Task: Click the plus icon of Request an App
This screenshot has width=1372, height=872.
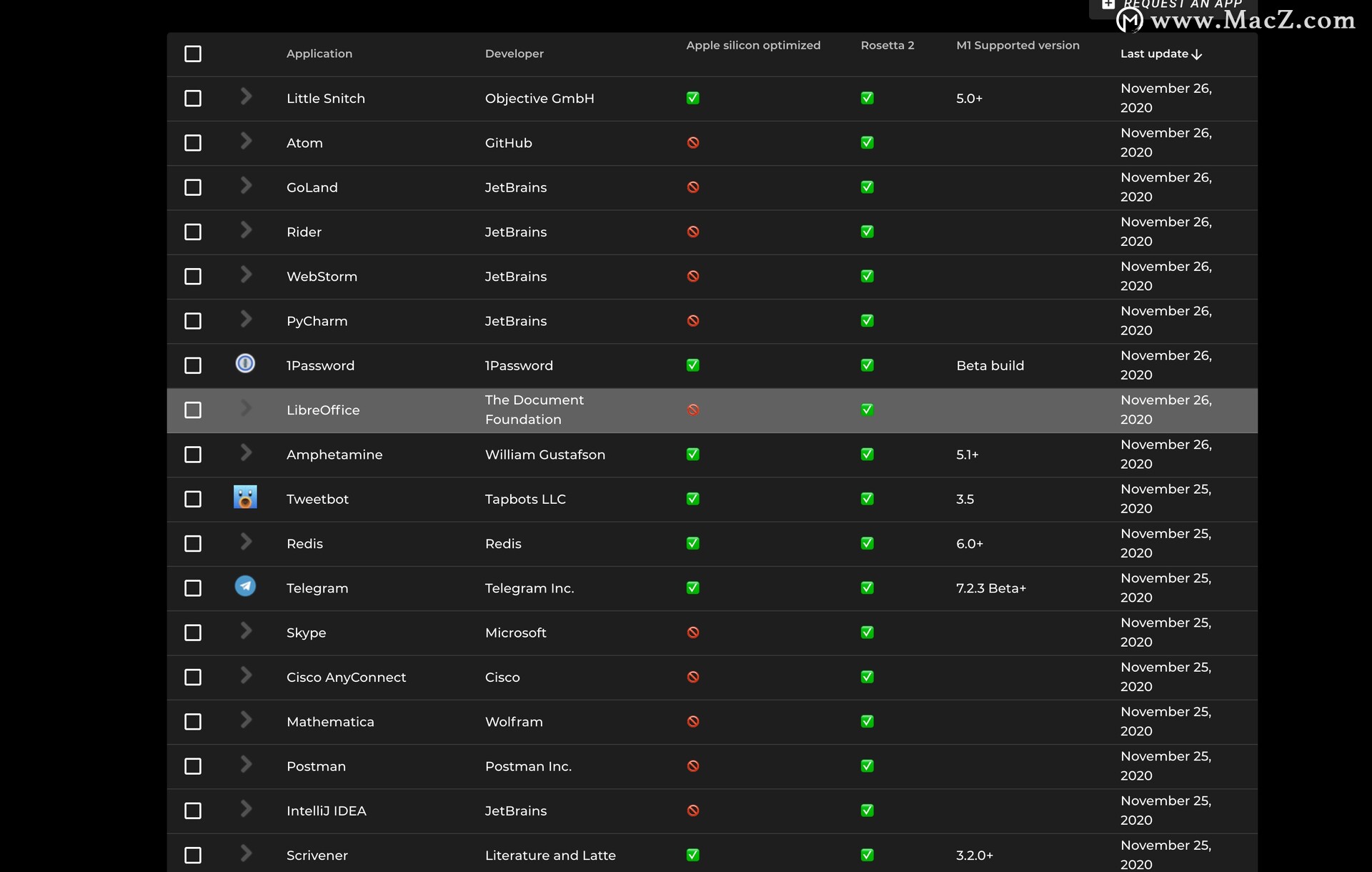Action: point(1108,4)
